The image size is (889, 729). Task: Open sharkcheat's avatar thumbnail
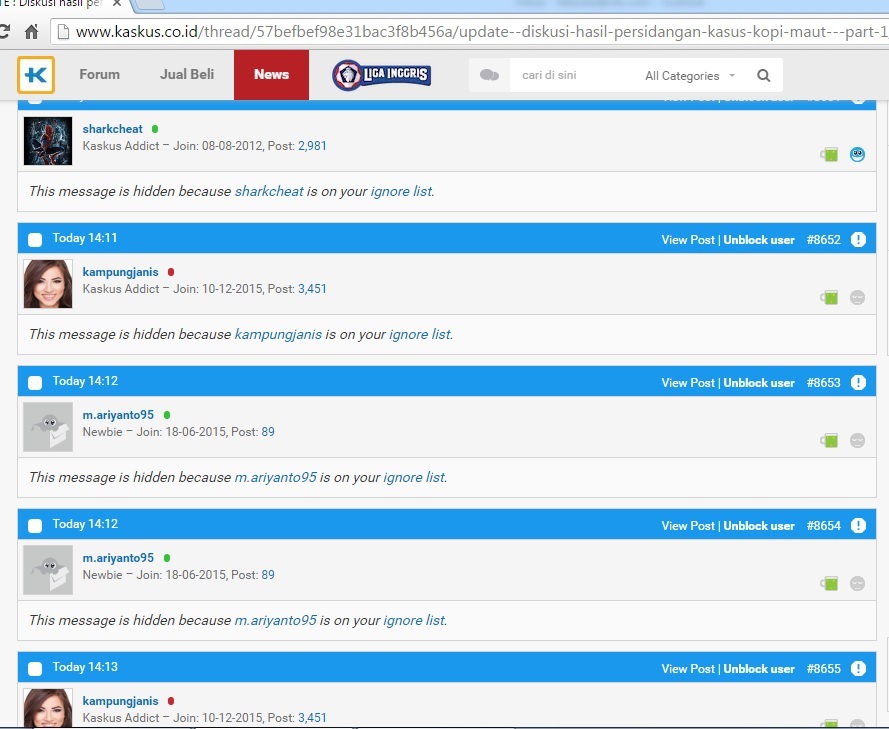click(x=48, y=141)
